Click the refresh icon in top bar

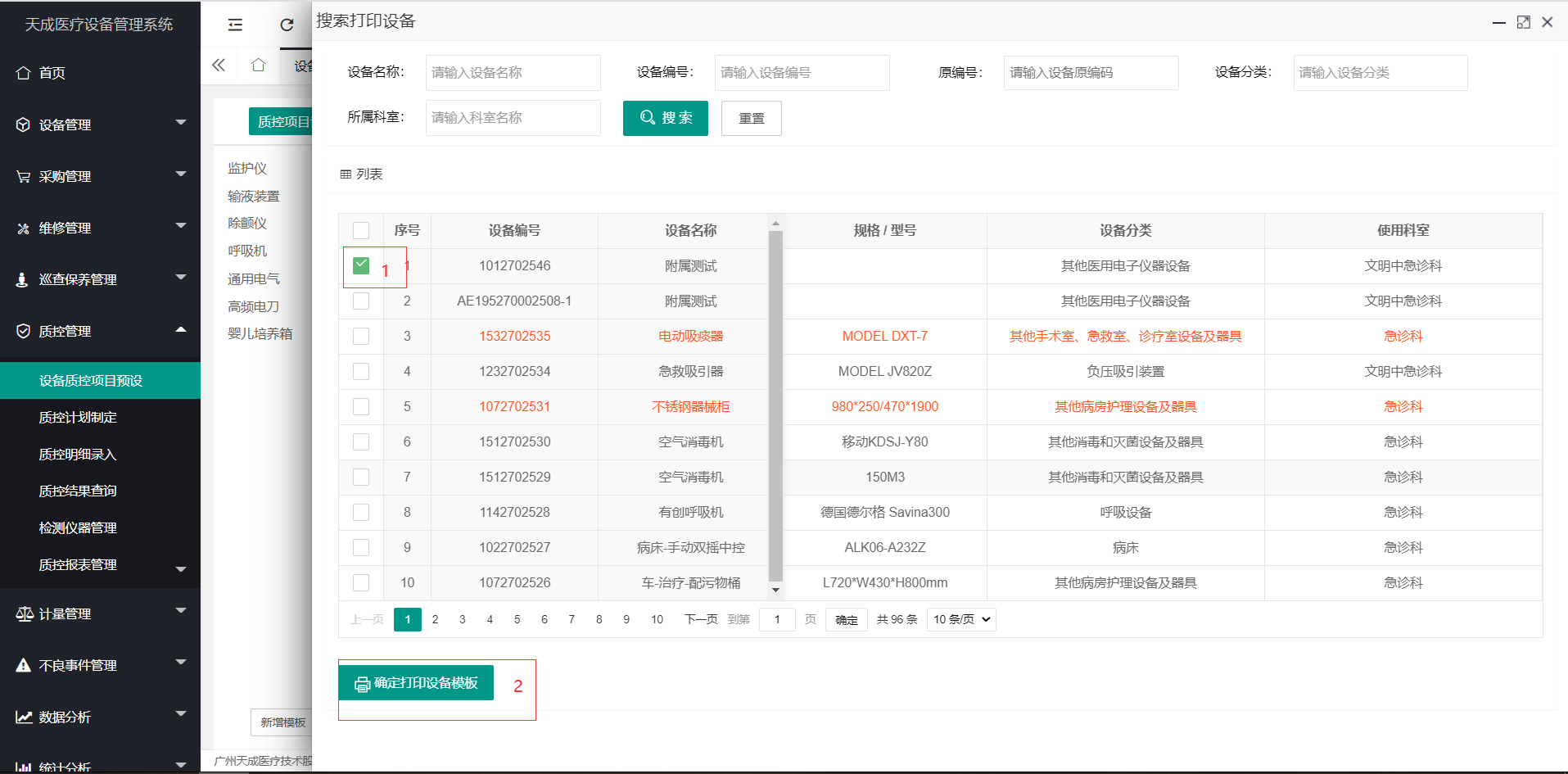(x=287, y=25)
